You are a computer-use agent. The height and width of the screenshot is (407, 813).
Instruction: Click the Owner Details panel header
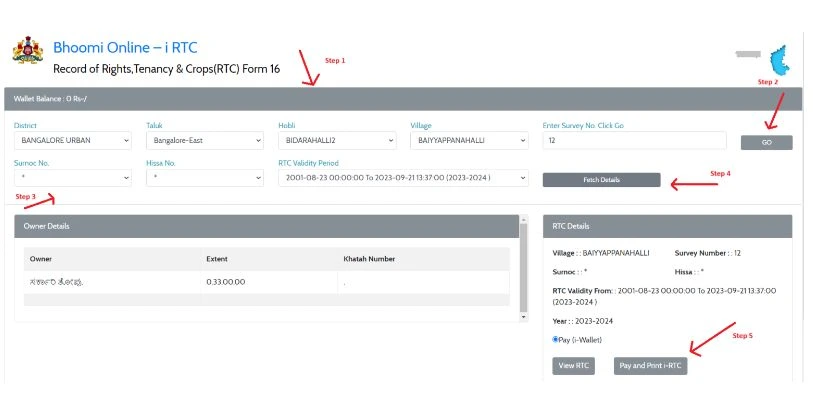(x=266, y=226)
